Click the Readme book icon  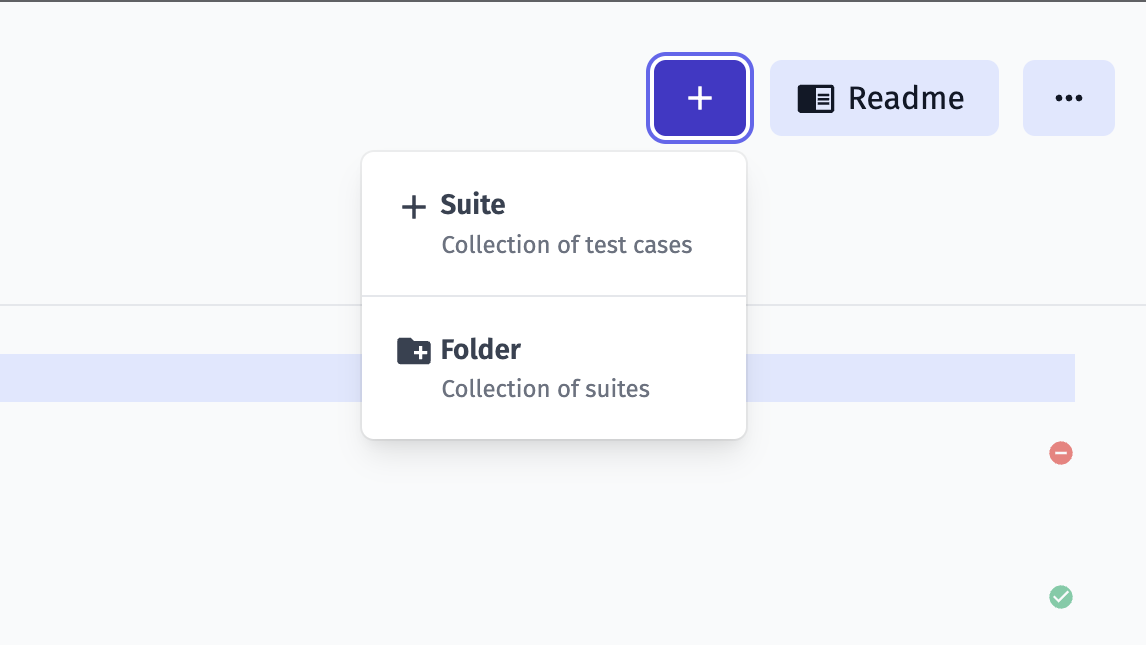coord(816,98)
